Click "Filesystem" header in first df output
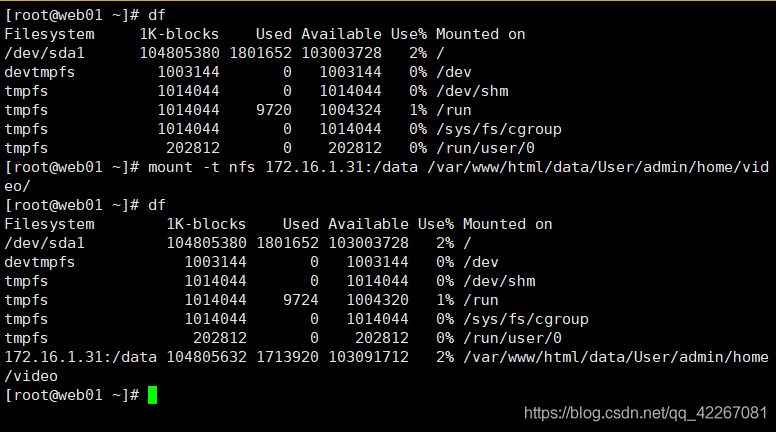 (x=49, y=34)
